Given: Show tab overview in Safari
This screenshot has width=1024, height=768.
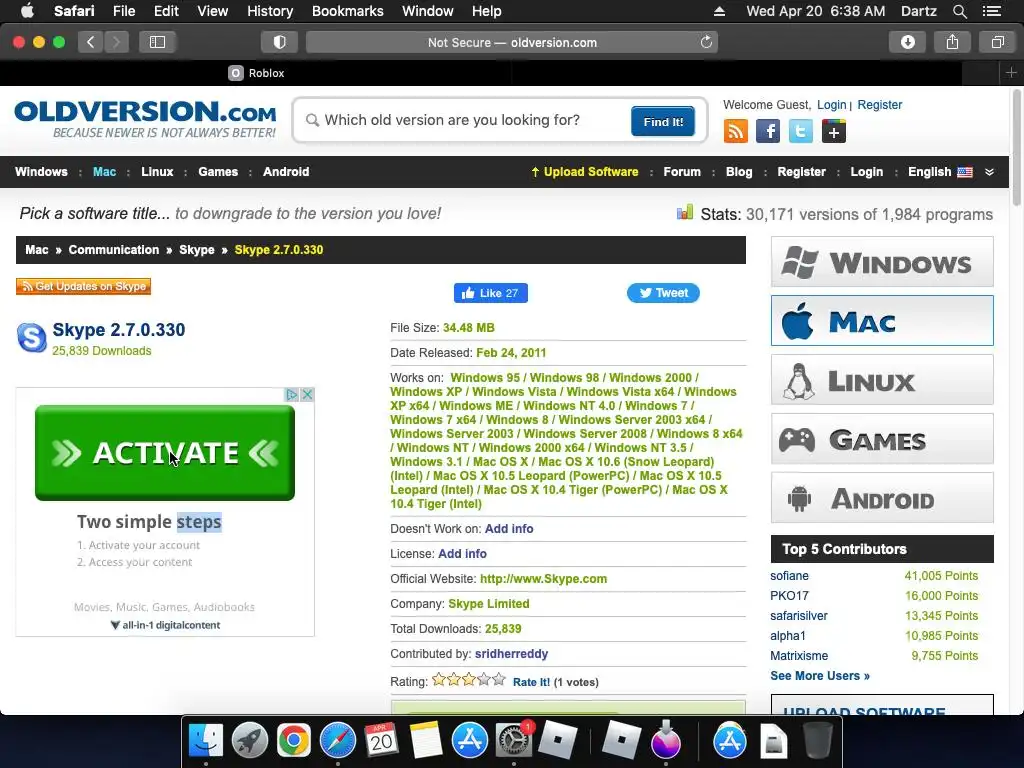Looking at the screenshot, I should pos(997,42).
